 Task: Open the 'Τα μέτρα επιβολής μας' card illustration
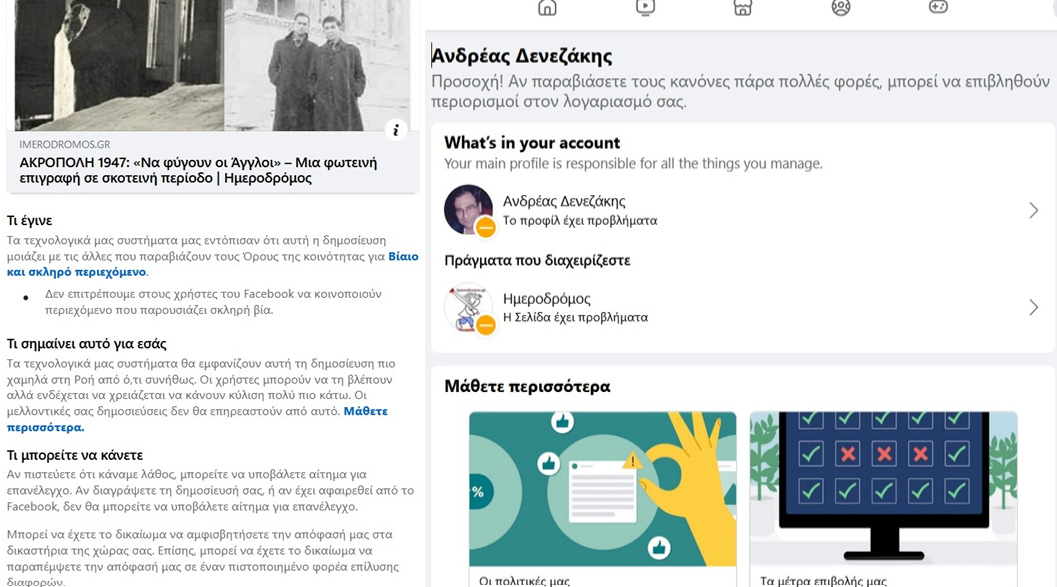pyautogui.click(x=883, y=489)
